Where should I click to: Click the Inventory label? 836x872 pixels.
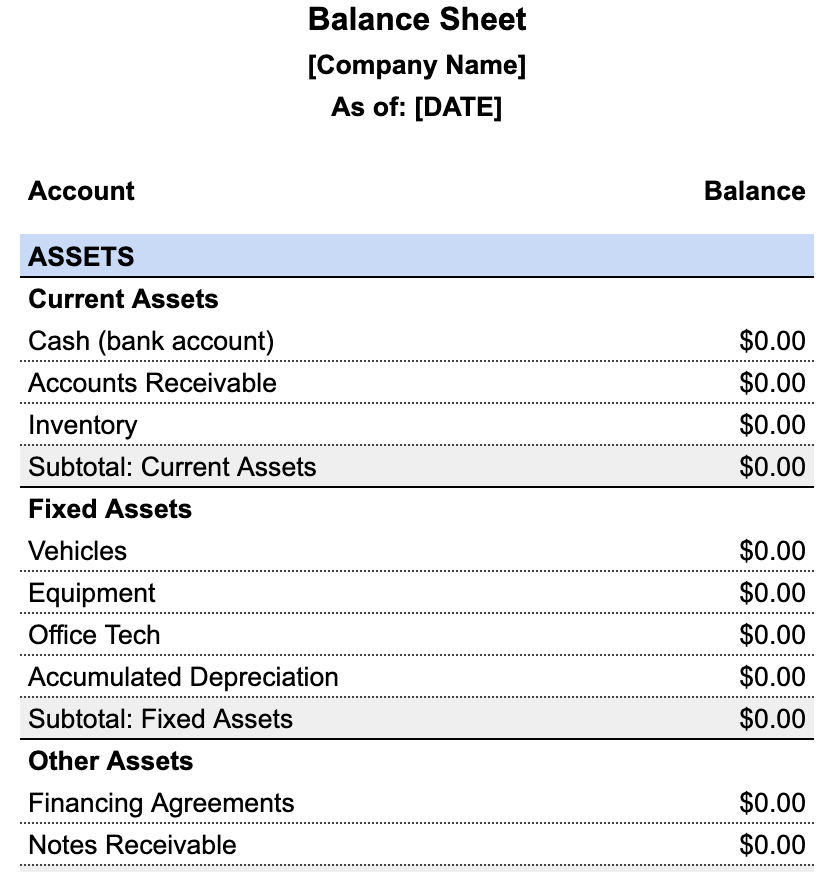click(x=83, y=425)
